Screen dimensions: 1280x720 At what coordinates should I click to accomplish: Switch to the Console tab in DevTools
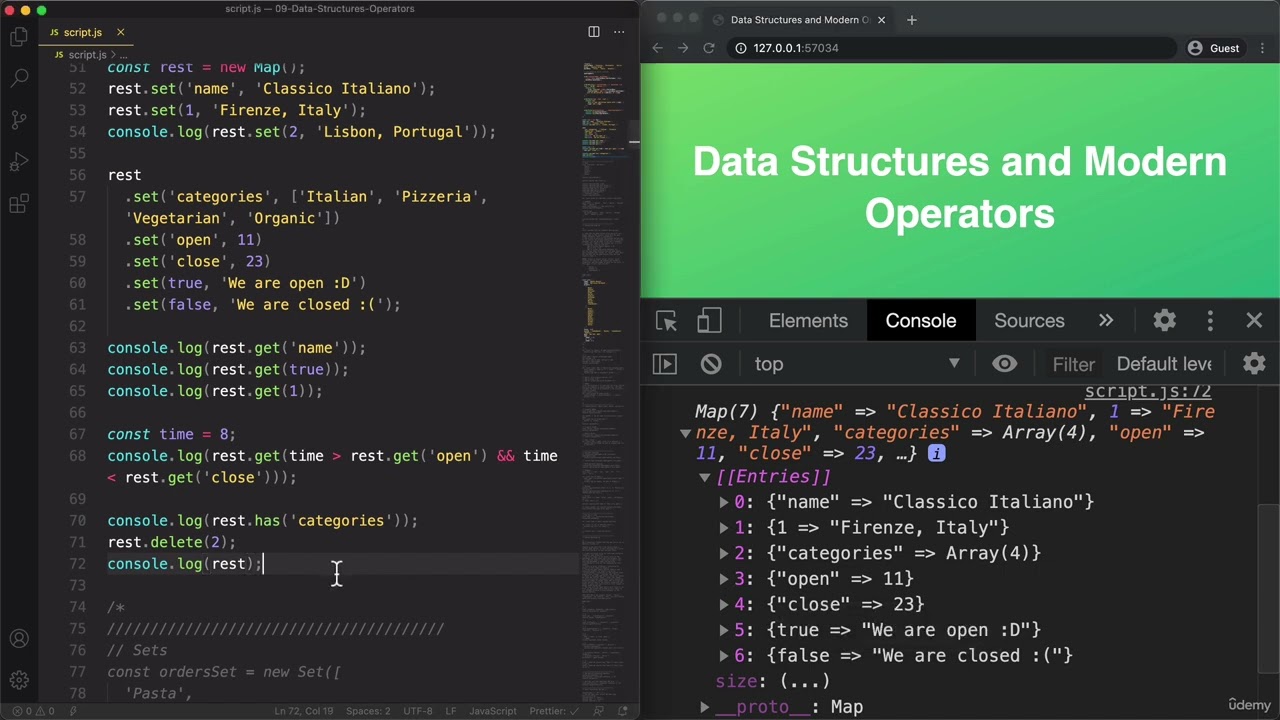(x=921, y=321)
